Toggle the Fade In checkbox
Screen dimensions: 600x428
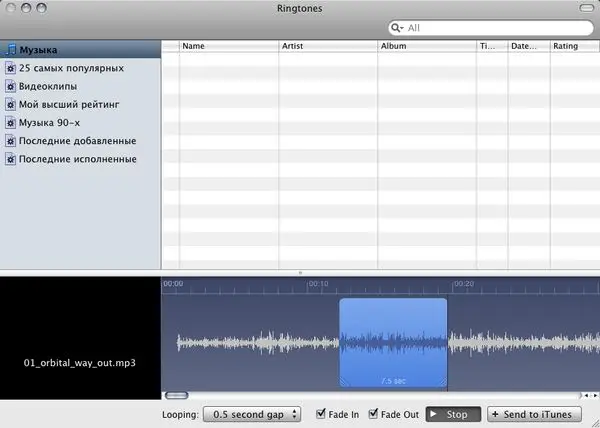coord(321,413)
